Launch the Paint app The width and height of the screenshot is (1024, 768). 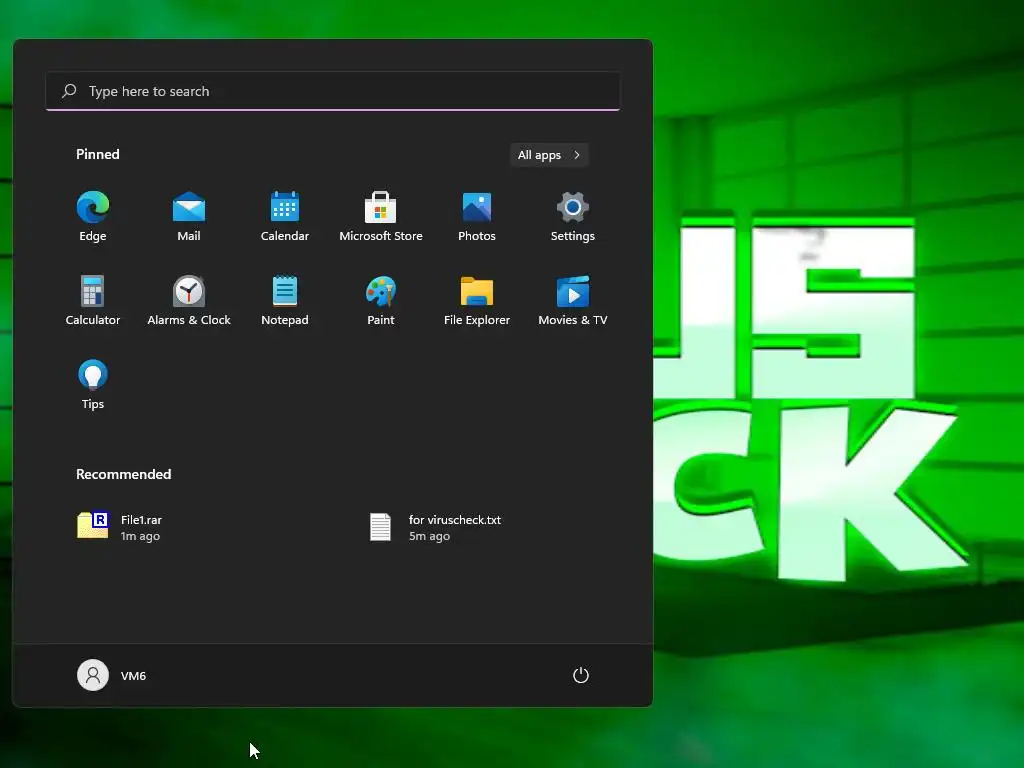click(x=381, y=300)
